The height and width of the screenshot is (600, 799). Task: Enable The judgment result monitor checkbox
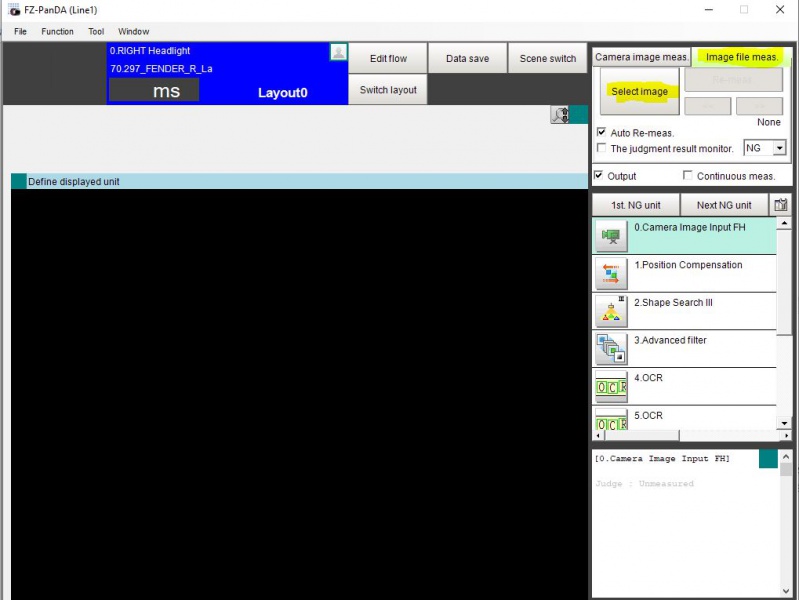pos(602,148)
